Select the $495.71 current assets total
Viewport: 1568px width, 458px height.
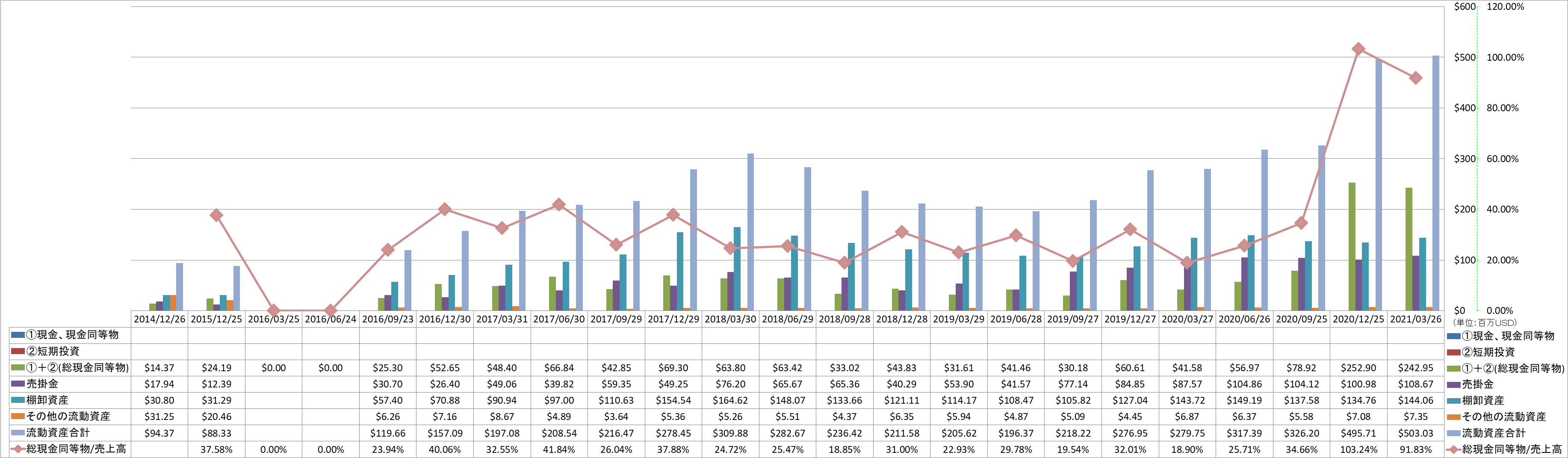click(x=1358, y=433)
